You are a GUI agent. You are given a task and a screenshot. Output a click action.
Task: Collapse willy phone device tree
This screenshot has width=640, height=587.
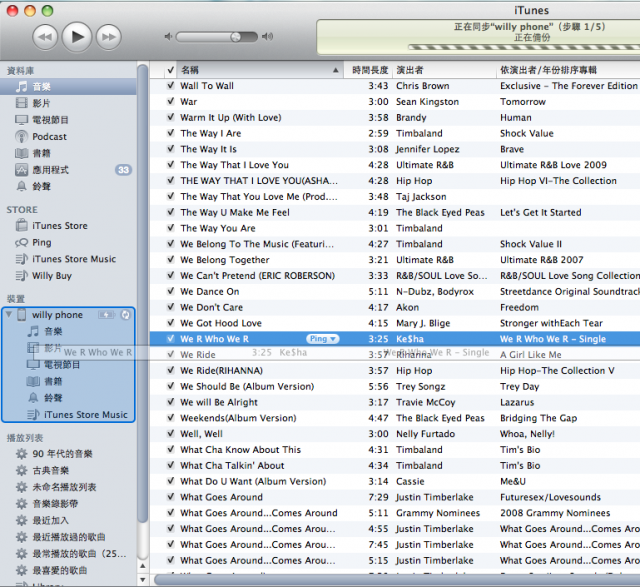point(9,314)
